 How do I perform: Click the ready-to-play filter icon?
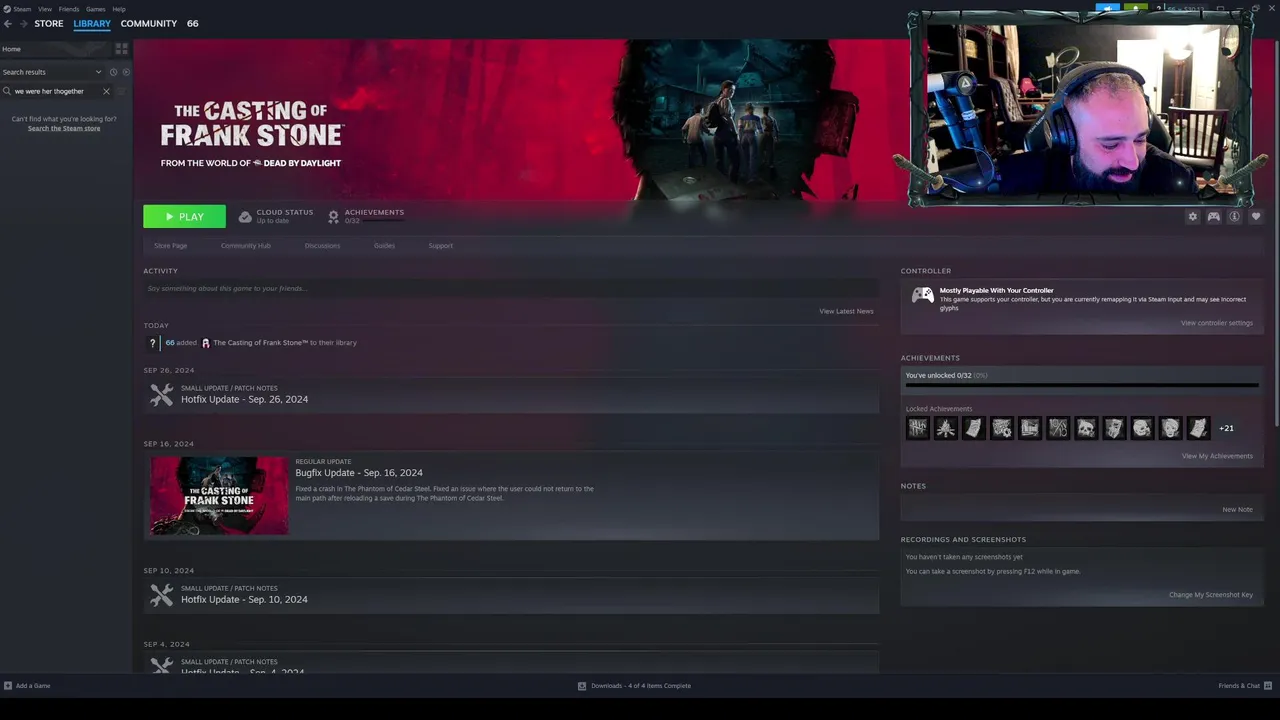(126, 72)
